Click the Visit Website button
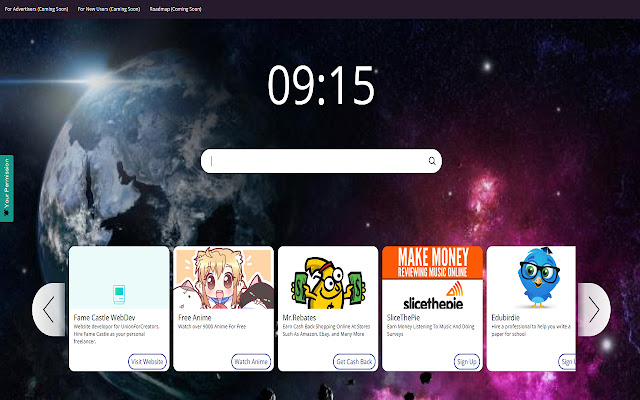The width and height of the screenshot is (640, 400). coord(147,362)
